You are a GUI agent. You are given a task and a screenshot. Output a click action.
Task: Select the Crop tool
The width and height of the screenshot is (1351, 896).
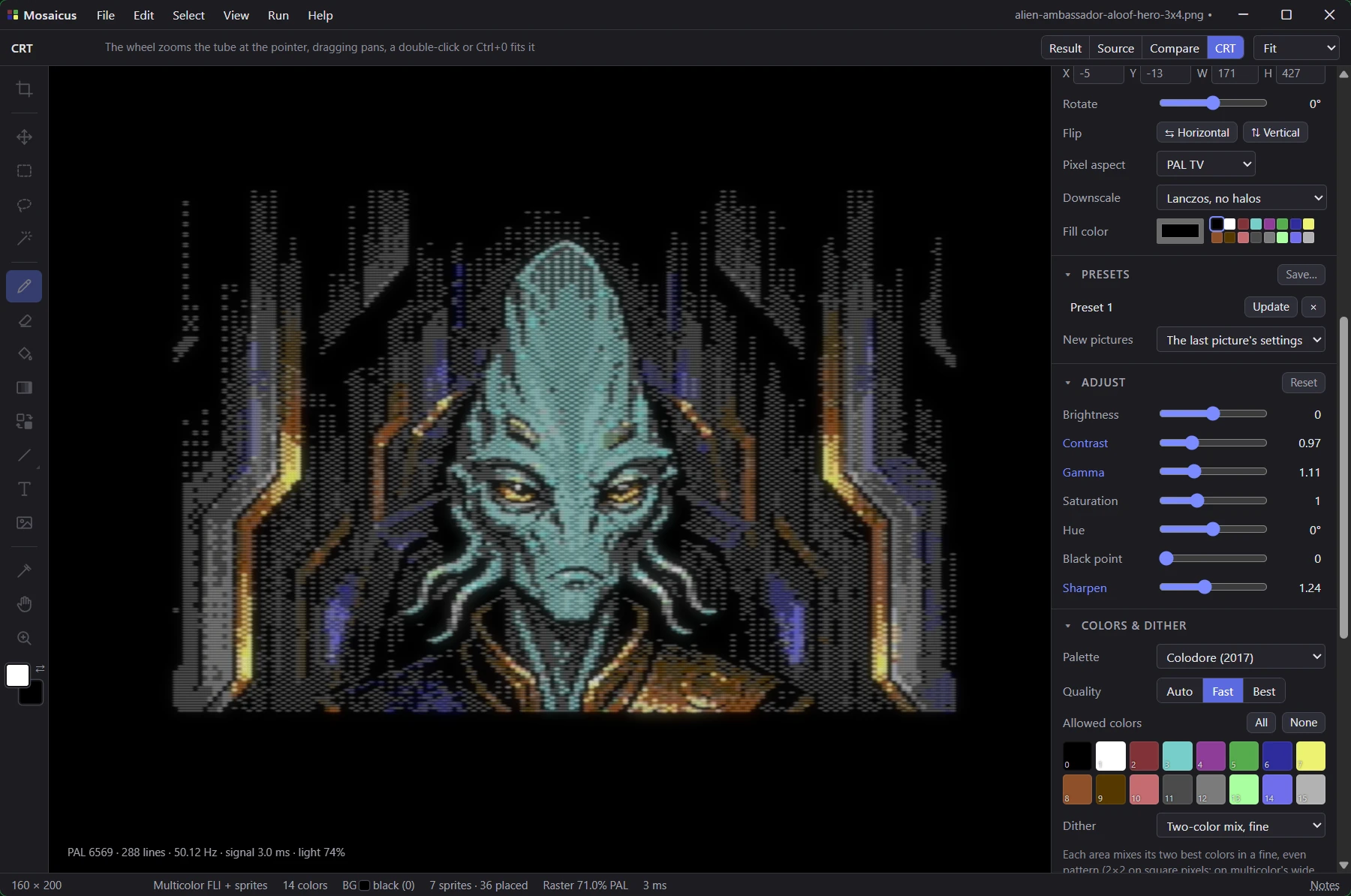[x=24, y=89]
